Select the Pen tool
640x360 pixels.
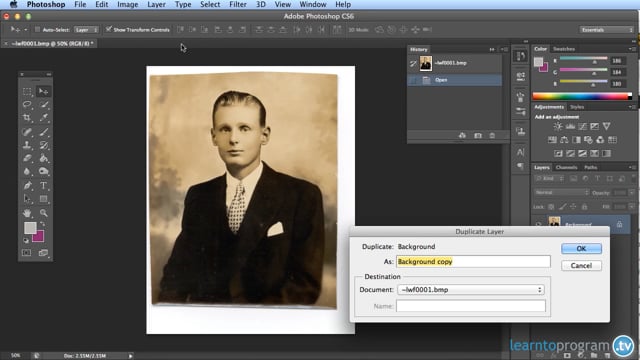point(27,186)
